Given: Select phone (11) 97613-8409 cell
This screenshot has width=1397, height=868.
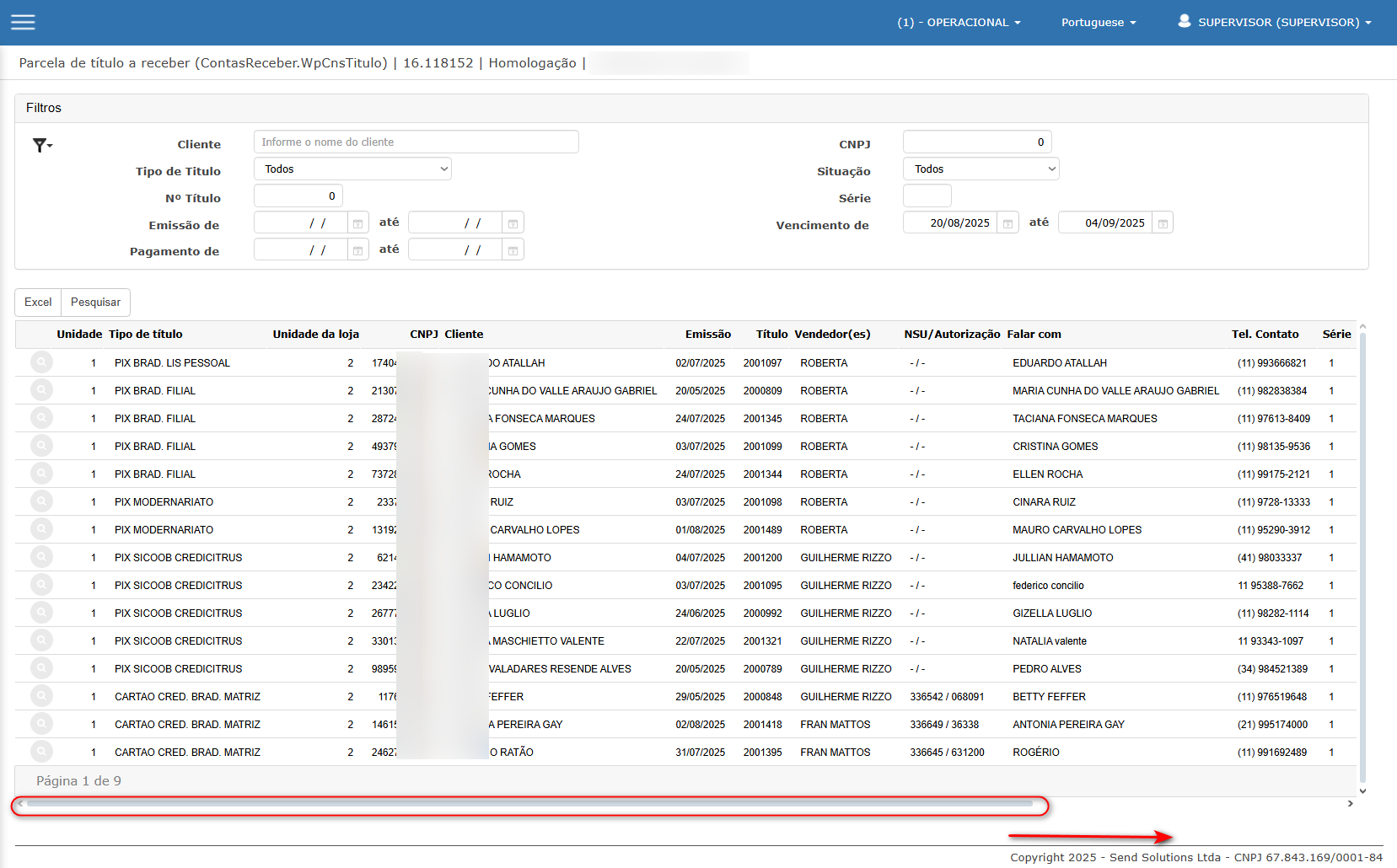Looking at the screenshot, I should point(1273,419).
